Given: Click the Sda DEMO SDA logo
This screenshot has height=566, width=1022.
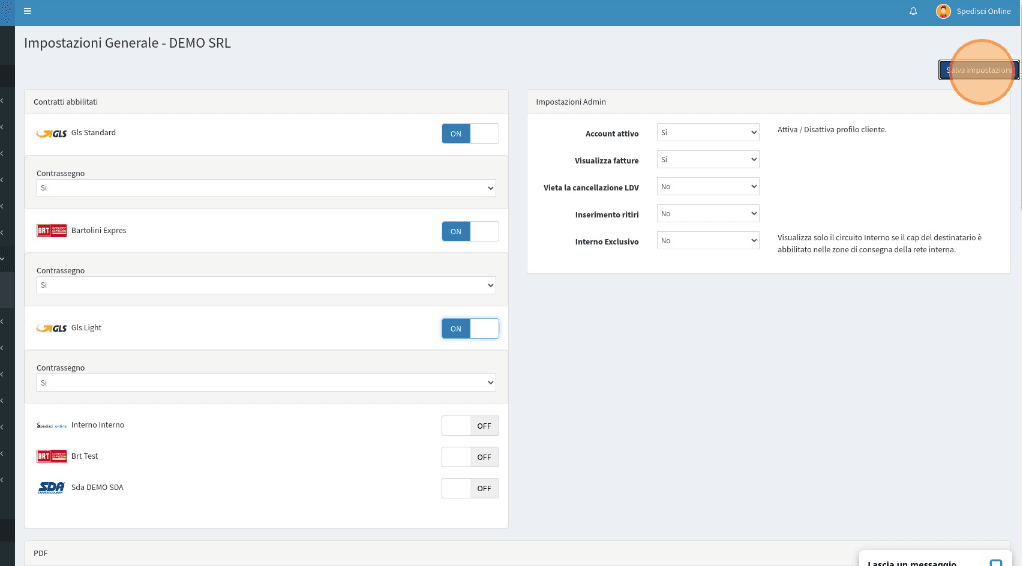Looking at the screenshot, I should (51, 488).
